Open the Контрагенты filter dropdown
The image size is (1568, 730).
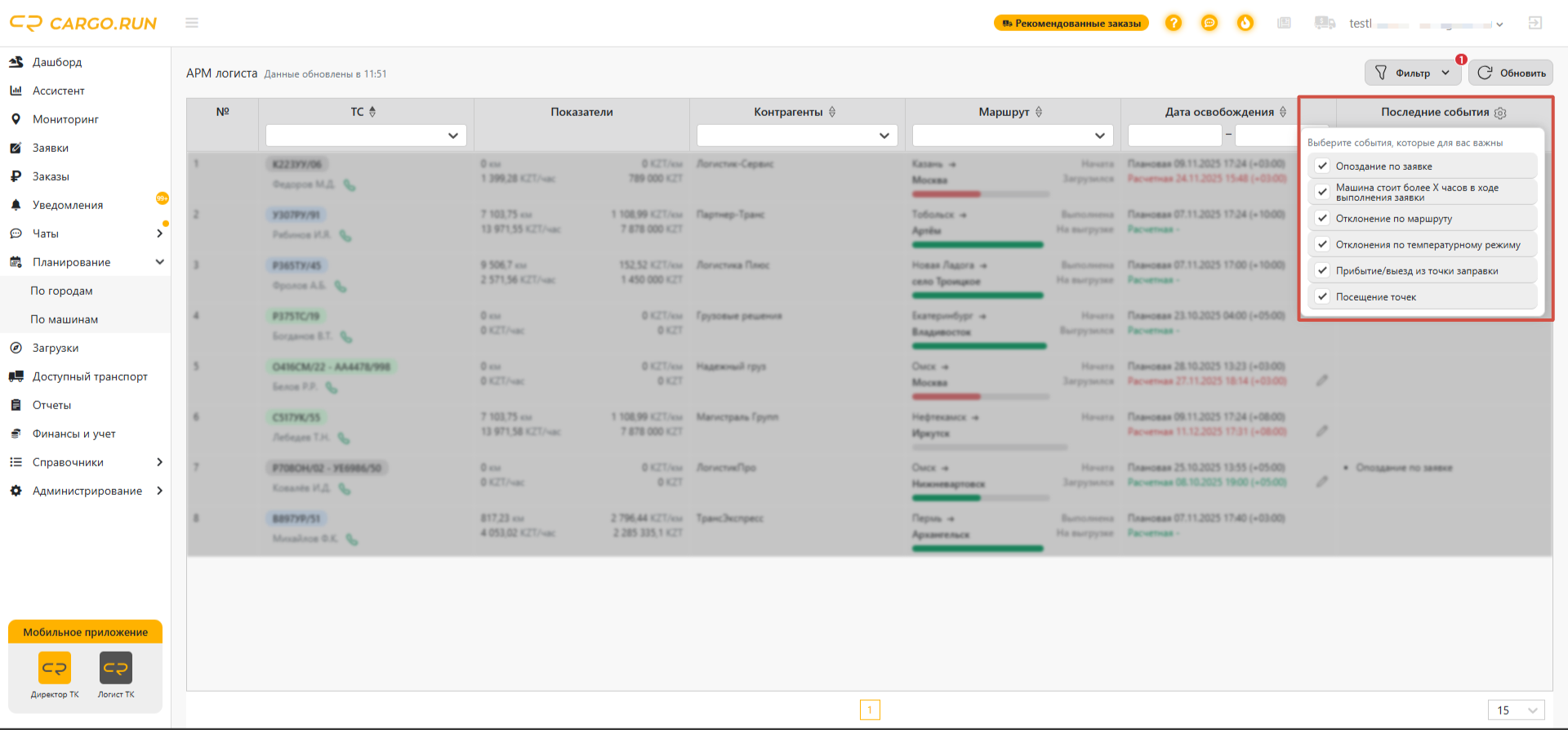pyautogui.click(x=797, y=136)
